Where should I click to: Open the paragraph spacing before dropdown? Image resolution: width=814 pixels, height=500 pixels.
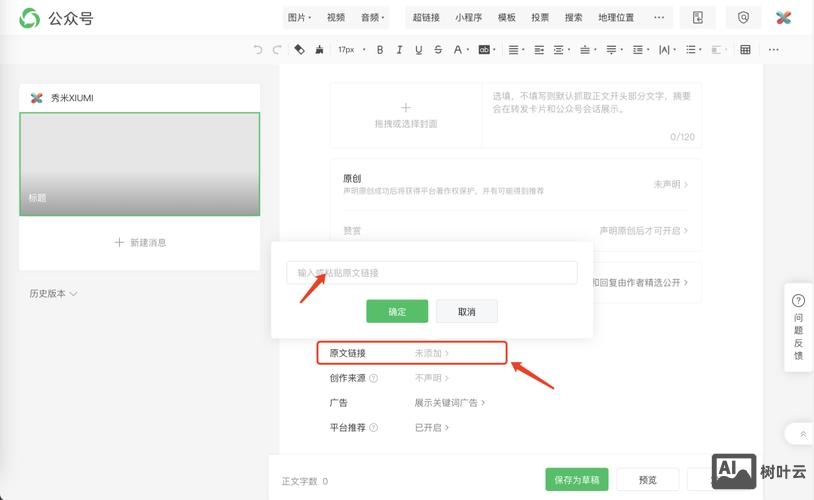[x=588, y=50]
